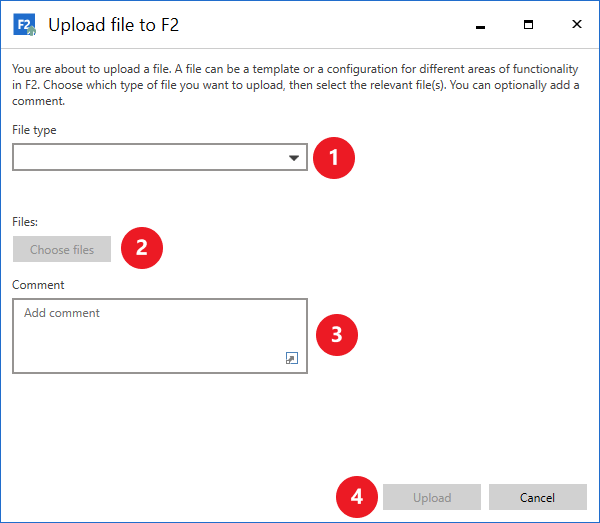This screenshot has height=523, width=600.
Task: Expand the comment box using its corner icon
Action: click(x=292, y=358)
